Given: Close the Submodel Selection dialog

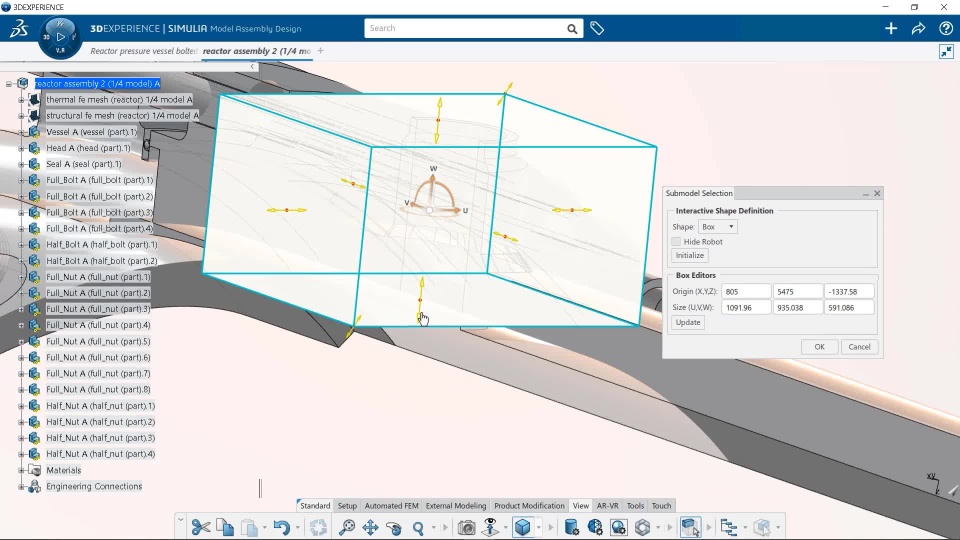Looking at the screenshot, I should pos(877,193).
